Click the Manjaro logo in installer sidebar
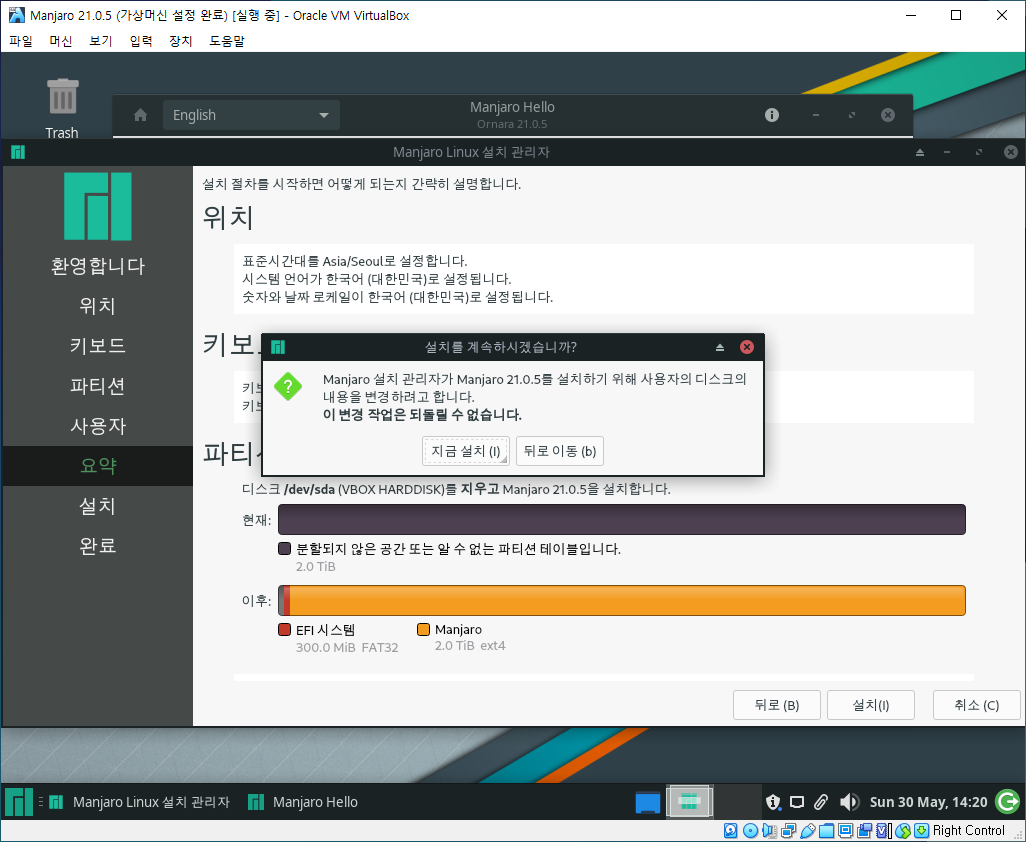This screenshot has width=1026, height=842. tap(97, 206)
